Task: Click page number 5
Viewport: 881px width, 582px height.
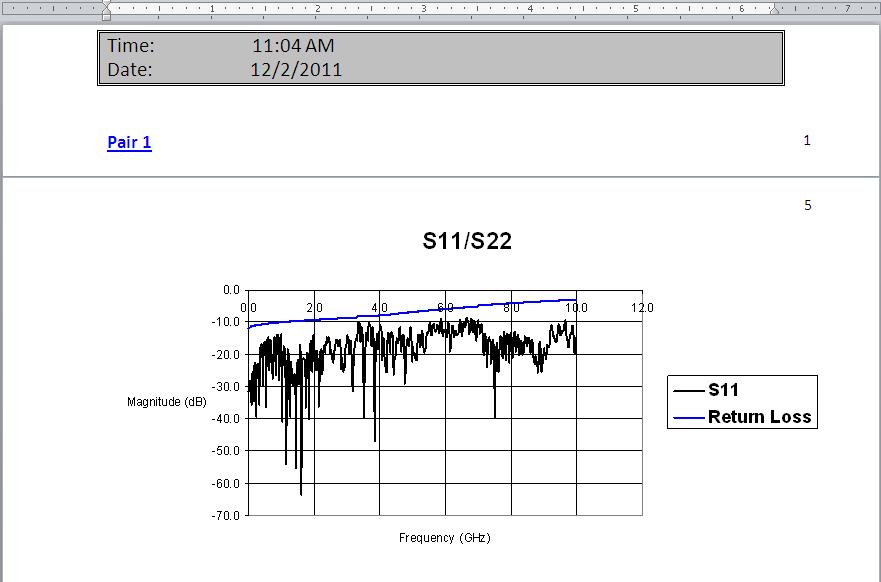Action: (x=807, y=205)
